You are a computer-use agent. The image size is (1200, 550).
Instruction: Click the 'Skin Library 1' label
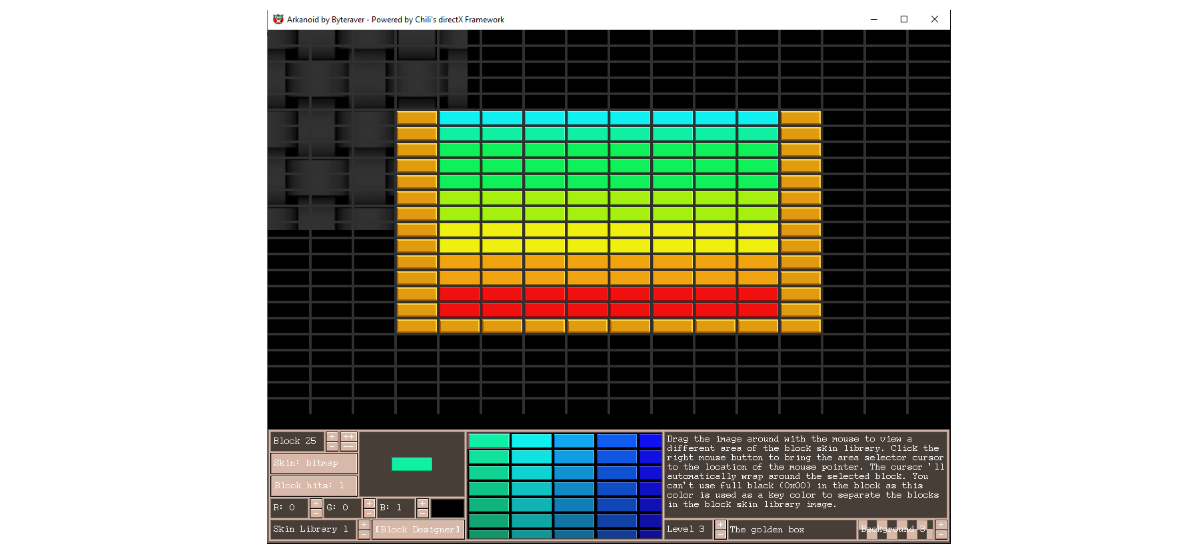tap(313, 530)
